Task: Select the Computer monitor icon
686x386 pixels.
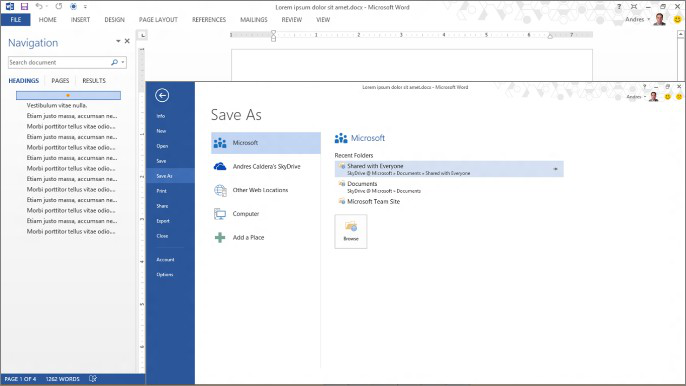Action: click(x=220, y=214)
